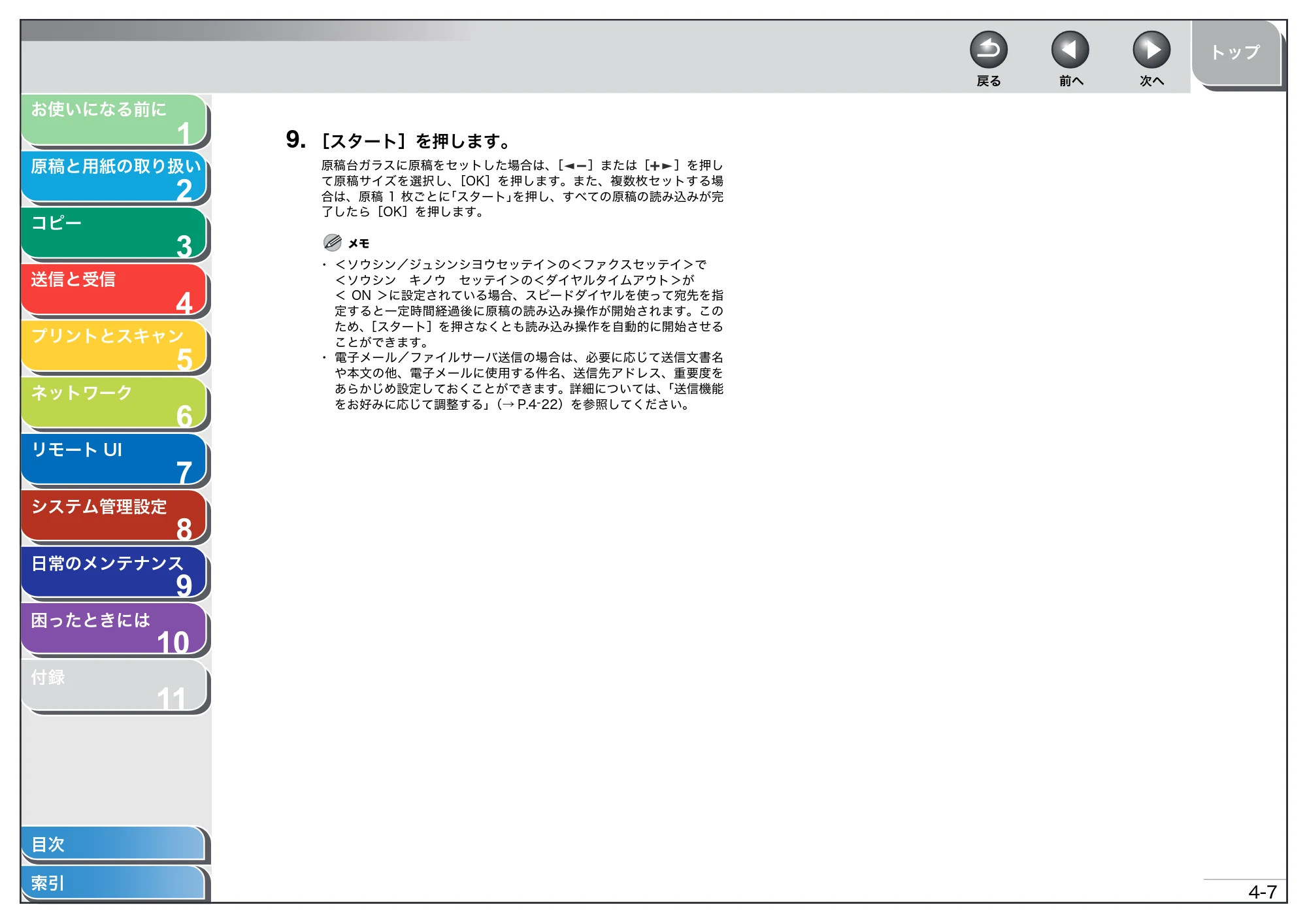The height and width of the screenshot is (924, 1307).
Task: Click the 次へ label text
Action: (1151, 81)
